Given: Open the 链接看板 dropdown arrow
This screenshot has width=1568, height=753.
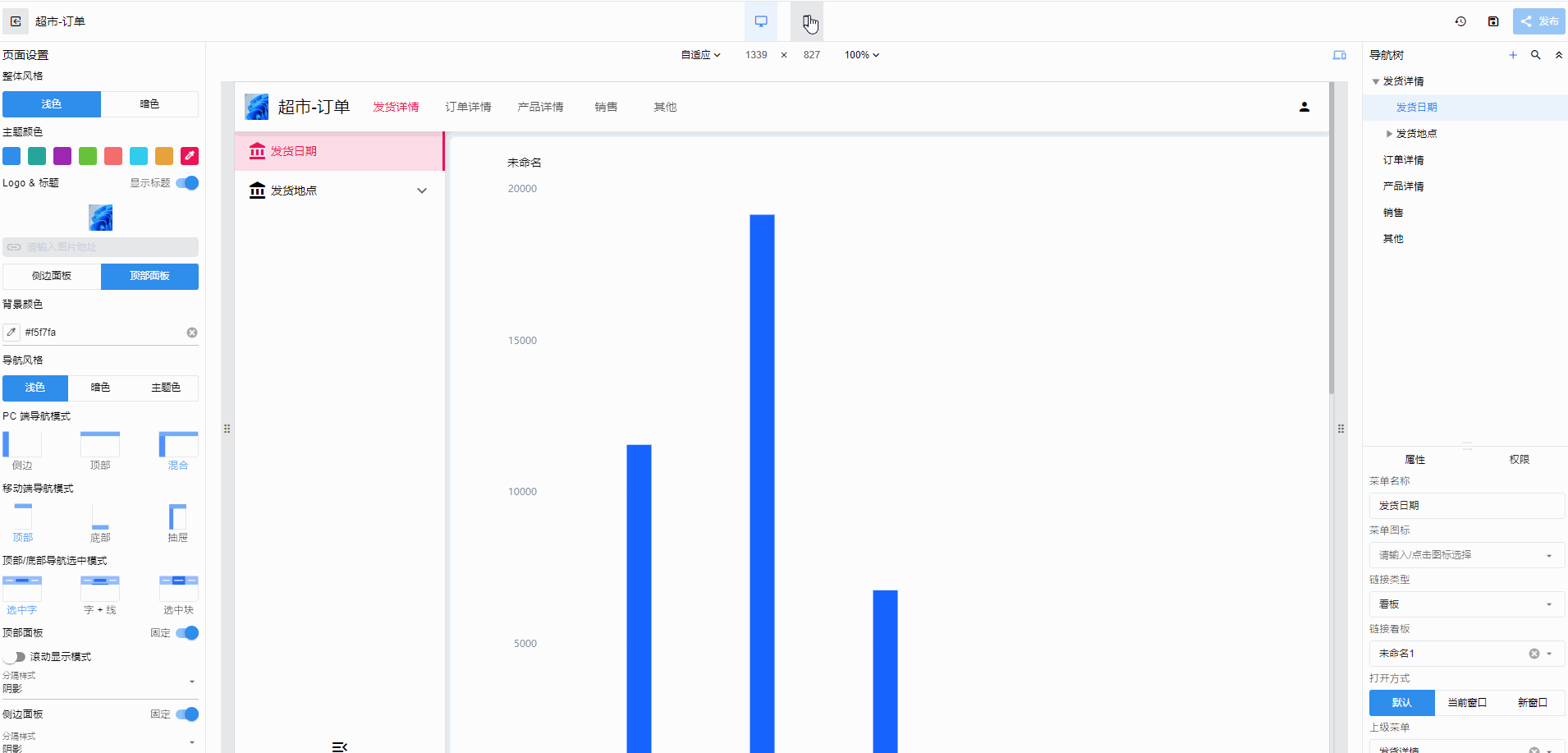Looking at the screenshot, I should coord(1550,654).
